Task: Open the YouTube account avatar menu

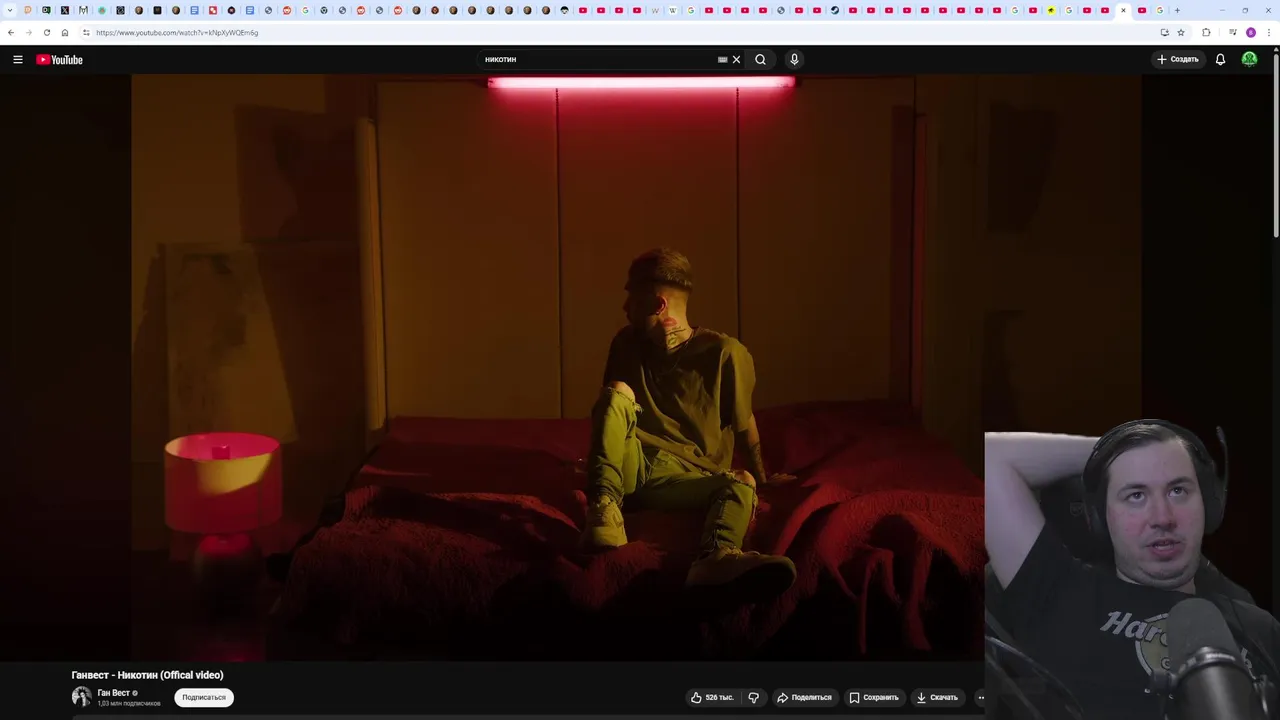Action: click(1249, 59)
